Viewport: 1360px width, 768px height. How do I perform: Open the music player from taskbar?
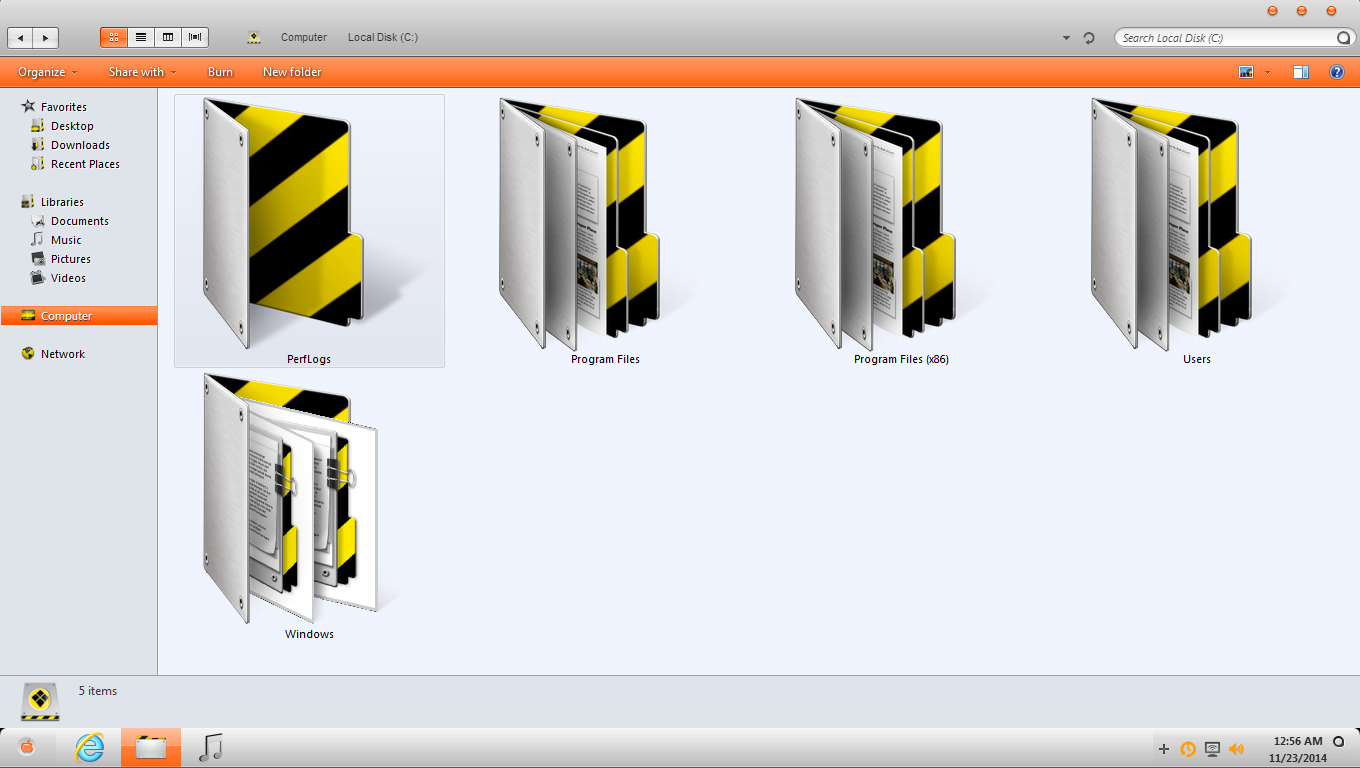pos(210,747)
